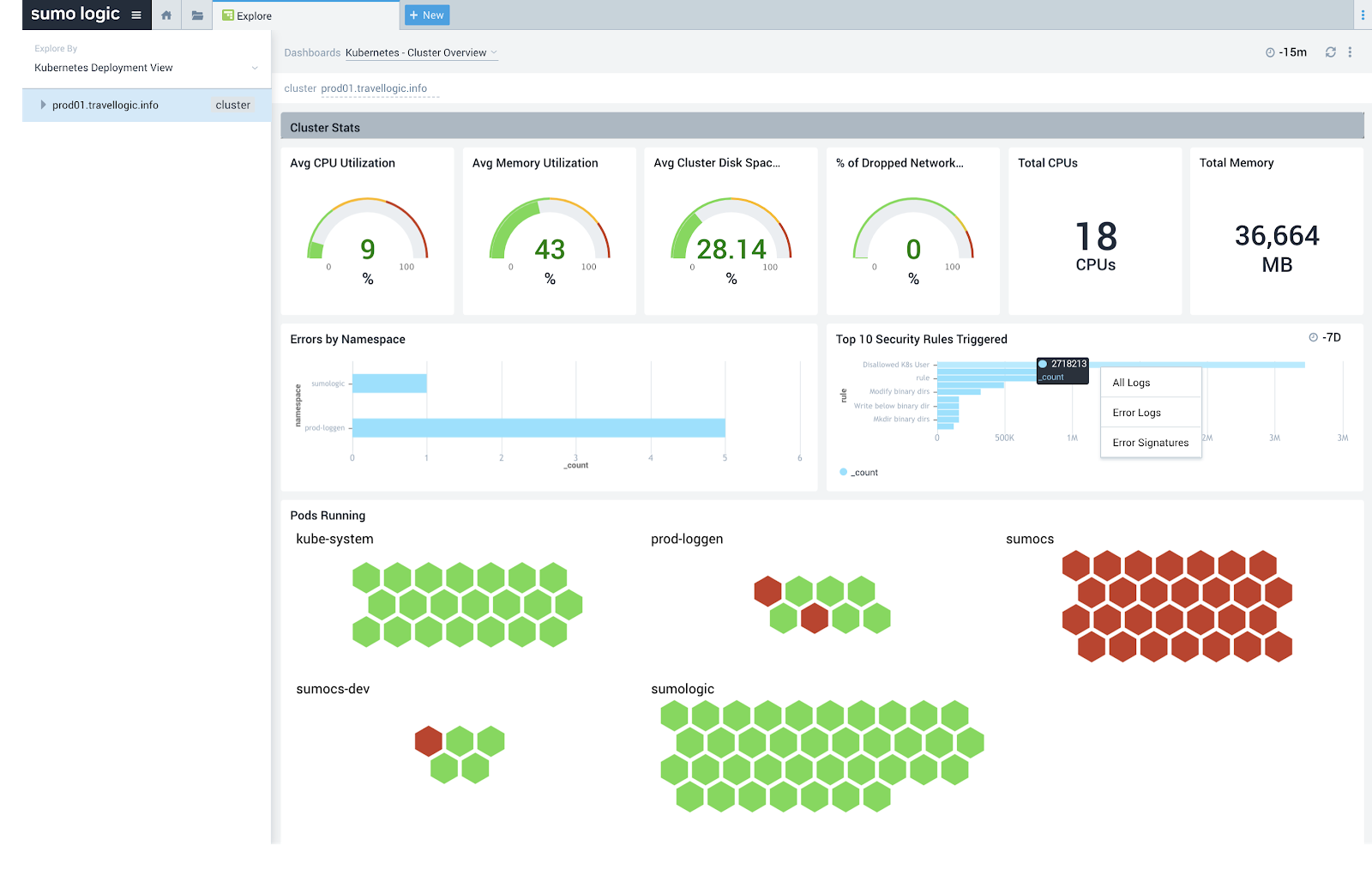1372x870 pixels.
Task: Refresh the dashboard using the refresh icon
Action: 1331,52
